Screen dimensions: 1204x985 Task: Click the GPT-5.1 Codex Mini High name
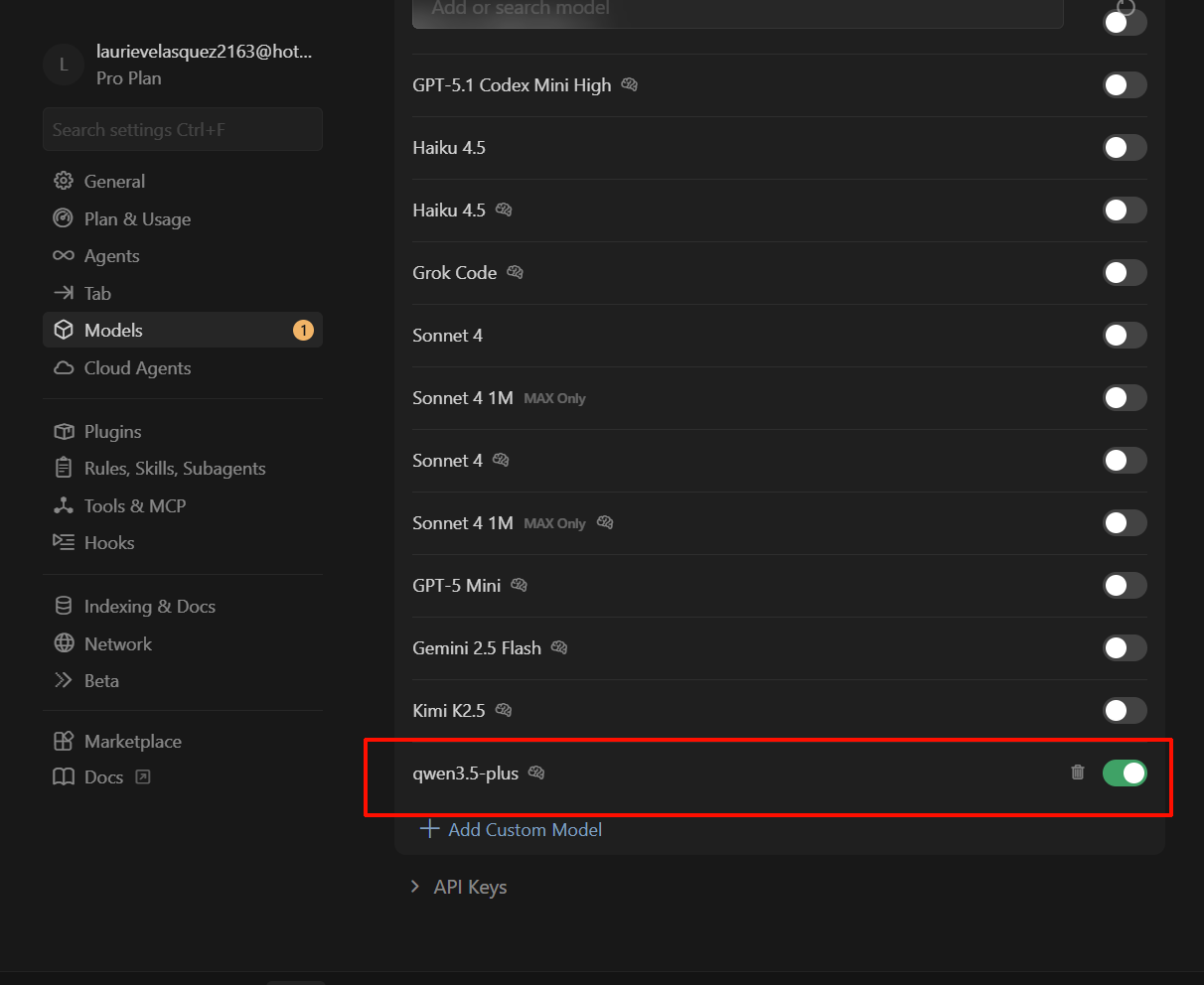512,84
